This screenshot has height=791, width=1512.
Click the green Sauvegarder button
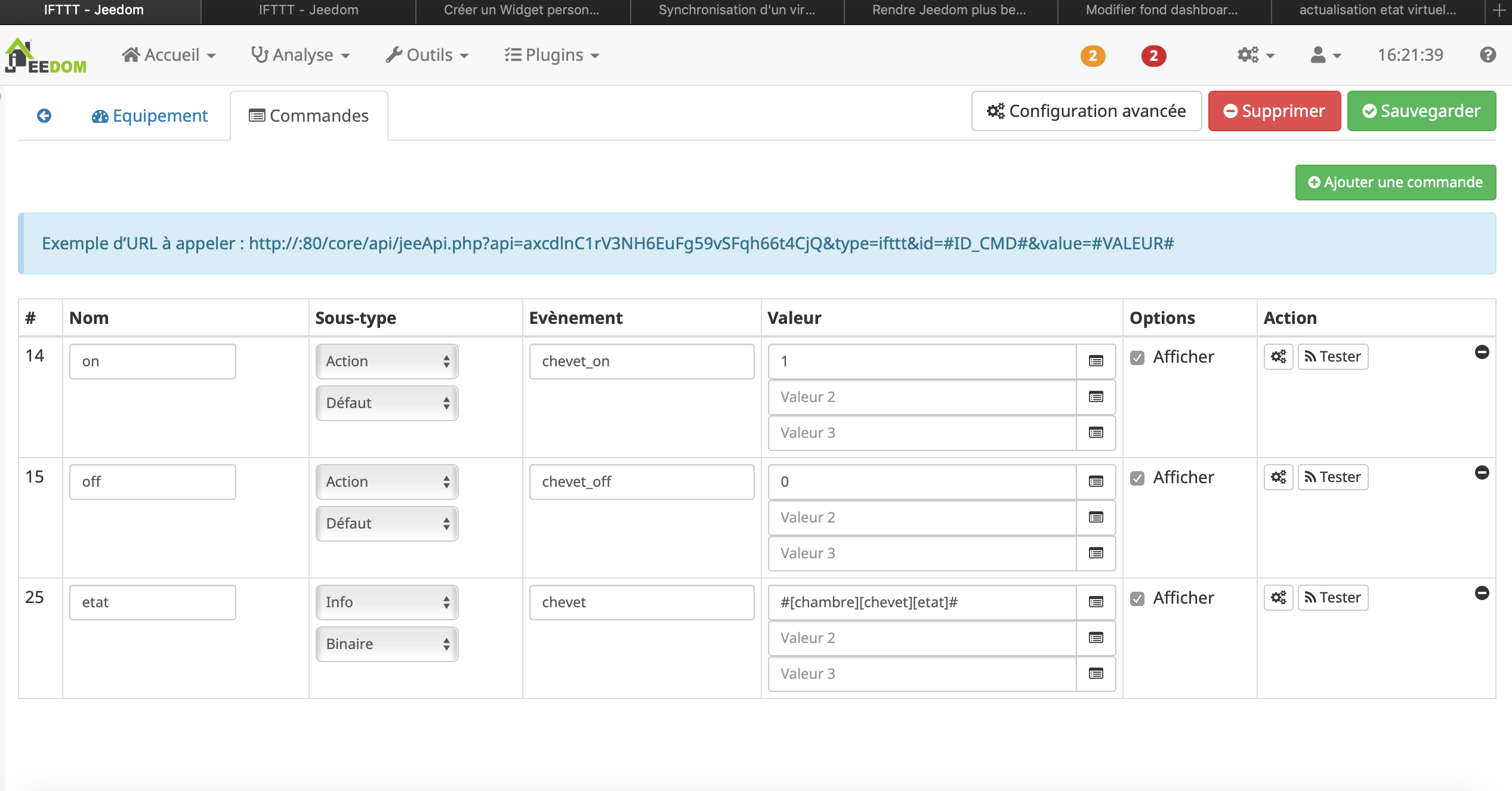click(x=1421, y=112)
